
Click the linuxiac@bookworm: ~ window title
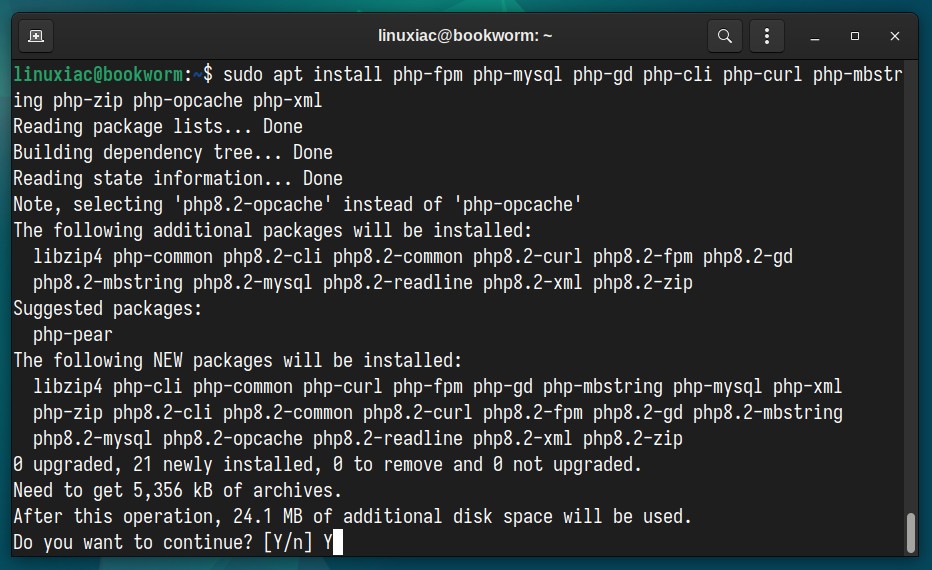[x=465, y=36]
